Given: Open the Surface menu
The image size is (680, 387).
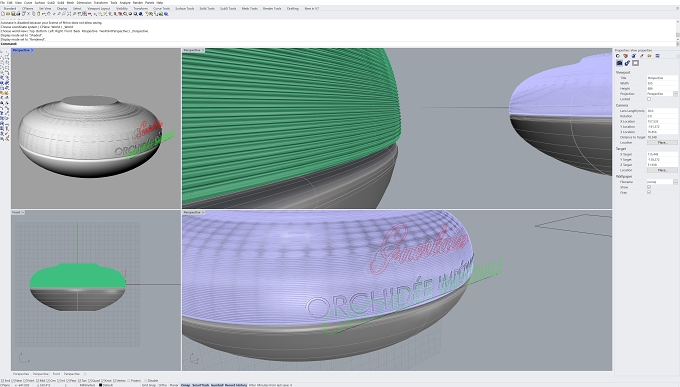Looking at the screenshot, I should click(x=39, y=3).
